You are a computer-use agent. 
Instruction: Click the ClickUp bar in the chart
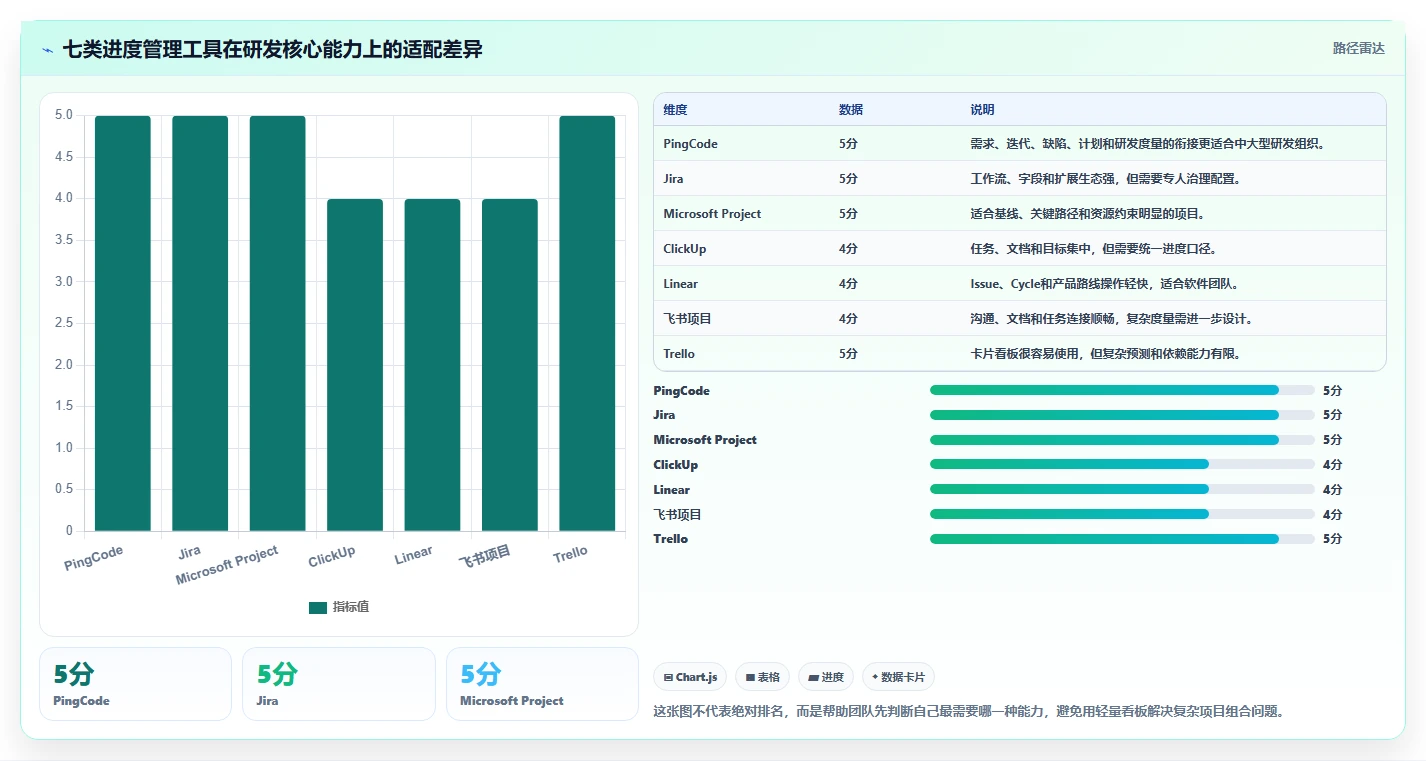point(355,365)
